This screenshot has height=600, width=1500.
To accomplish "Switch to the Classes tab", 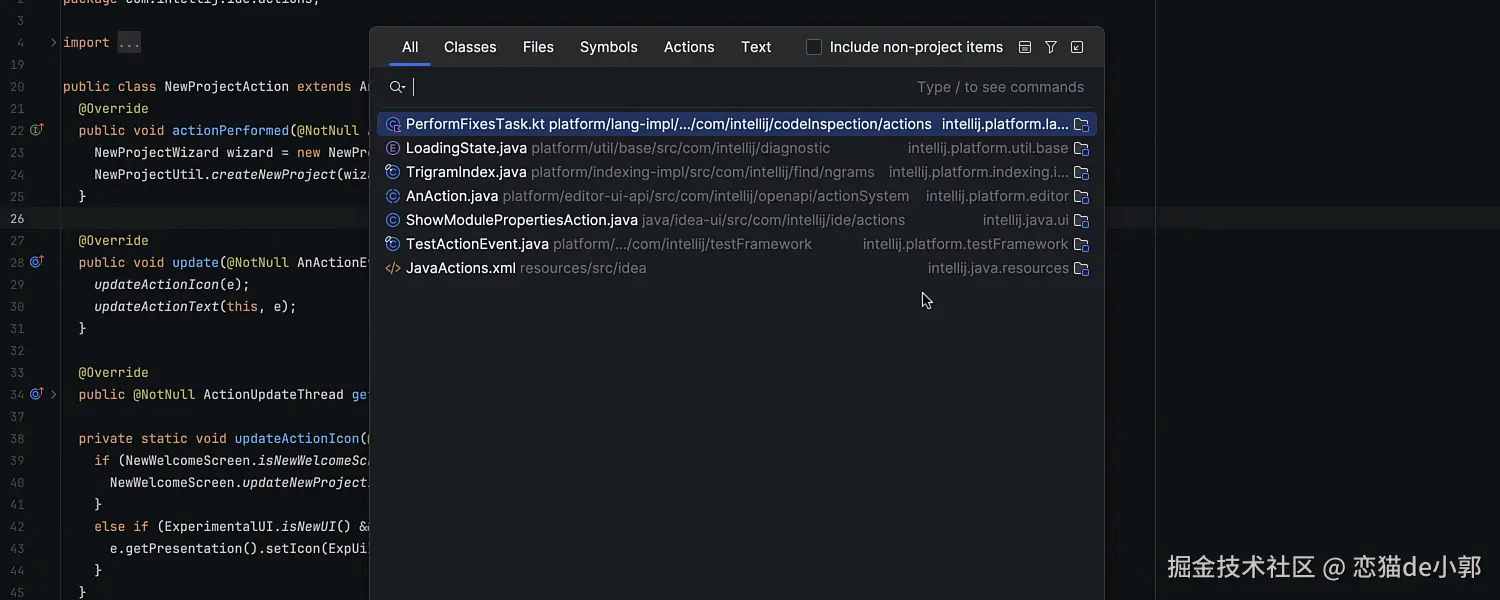I will 470,47.
